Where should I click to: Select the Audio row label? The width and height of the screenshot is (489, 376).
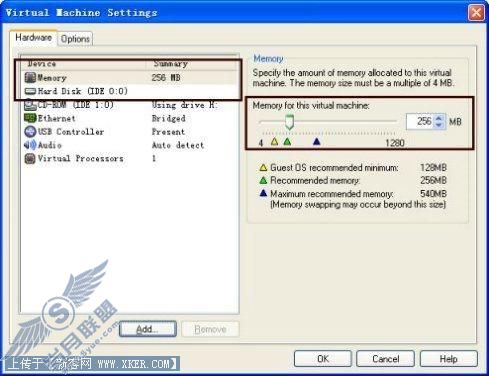point(50,145)
